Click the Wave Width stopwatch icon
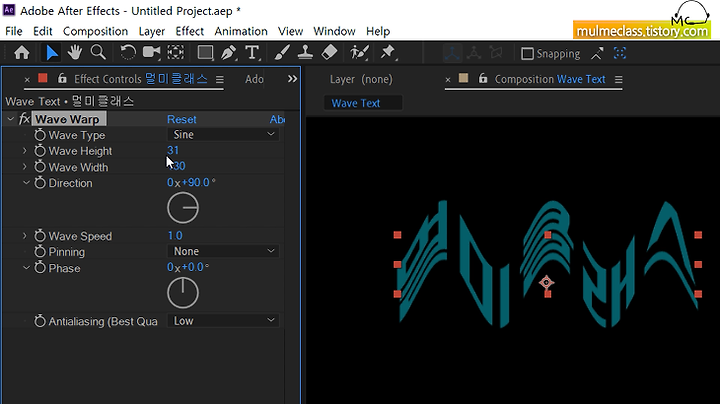Image resolution: width=720 pixels, height=404 pixels. tap(40, 167)
